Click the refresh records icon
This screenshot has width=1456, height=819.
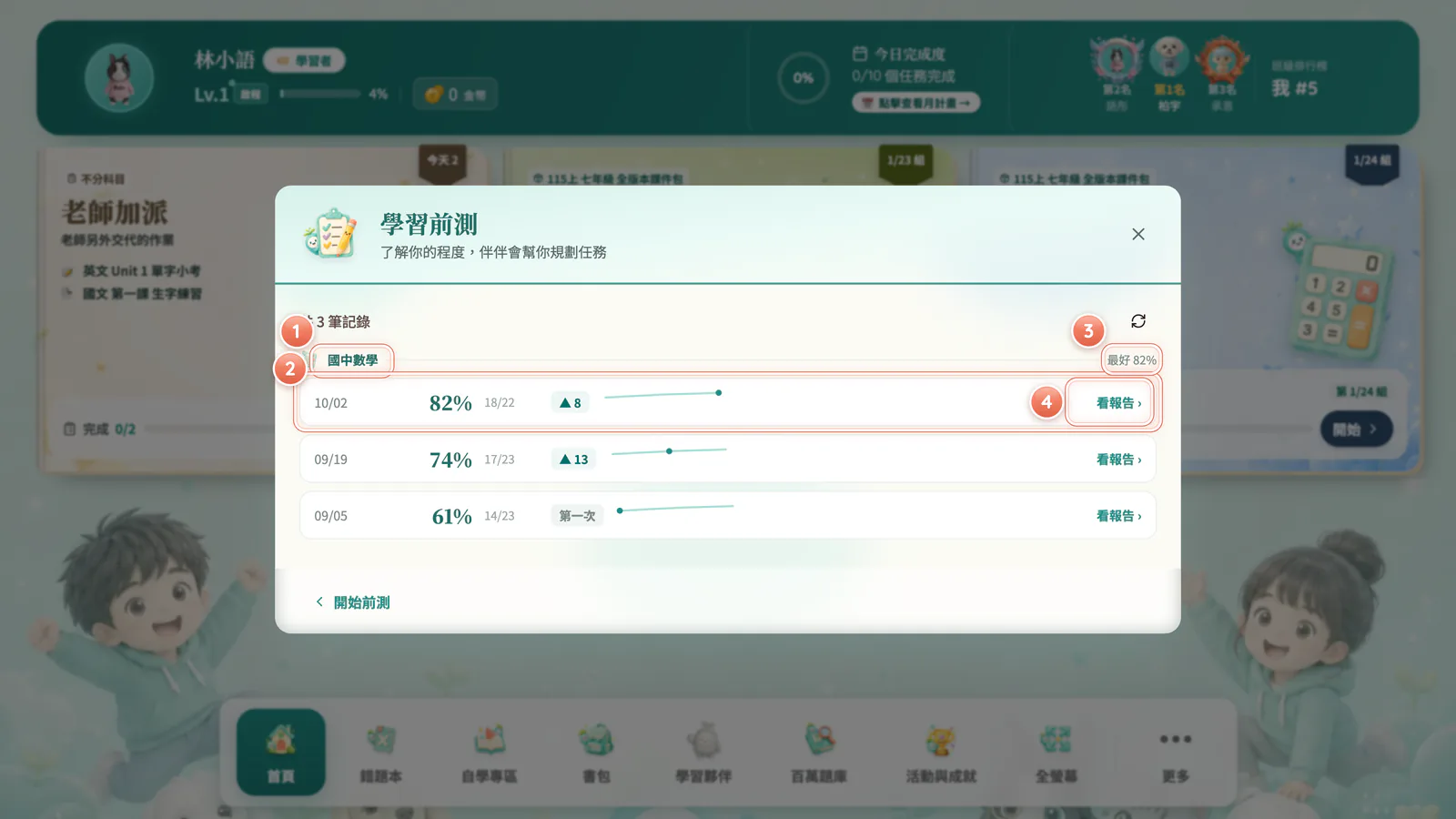tap(1138, 321)
